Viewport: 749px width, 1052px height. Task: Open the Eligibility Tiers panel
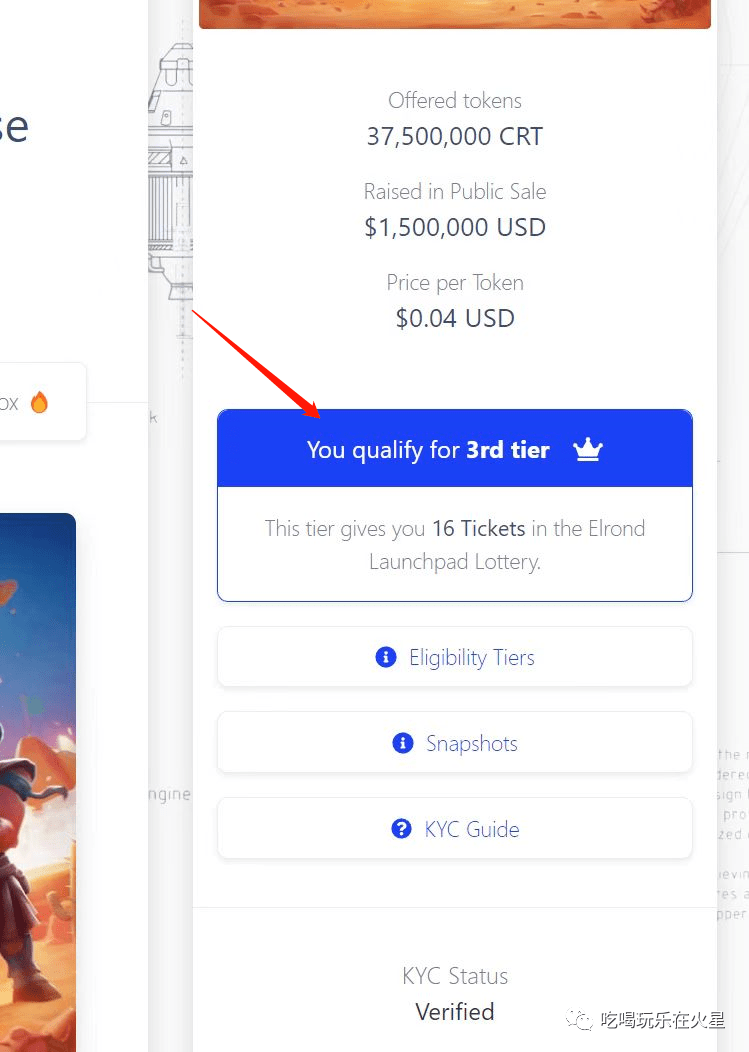pyautogui.click(x=455, y=657)
